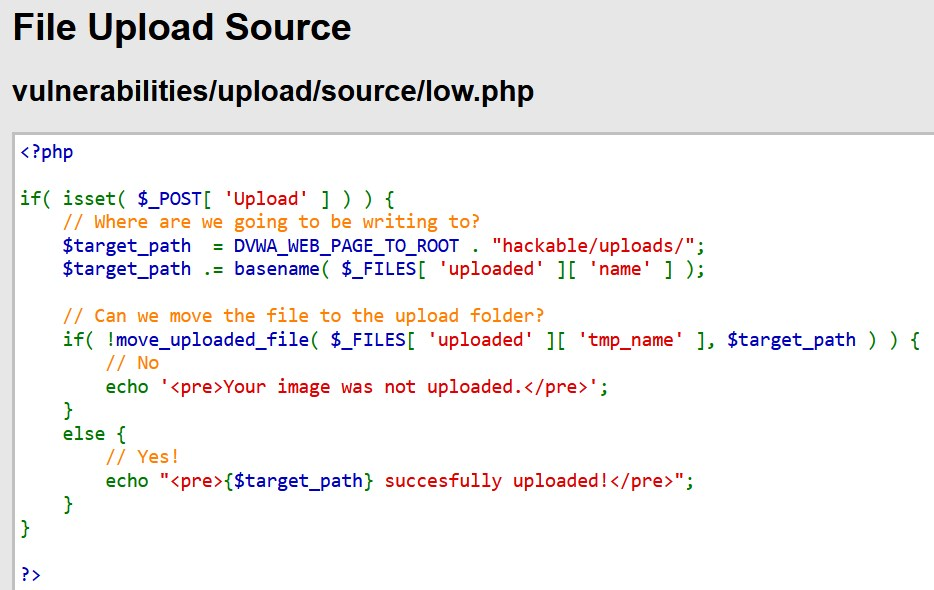Viewport: 934px width, 590px height.
Task: Click the '// No' comment
Action: click(132, 363)
